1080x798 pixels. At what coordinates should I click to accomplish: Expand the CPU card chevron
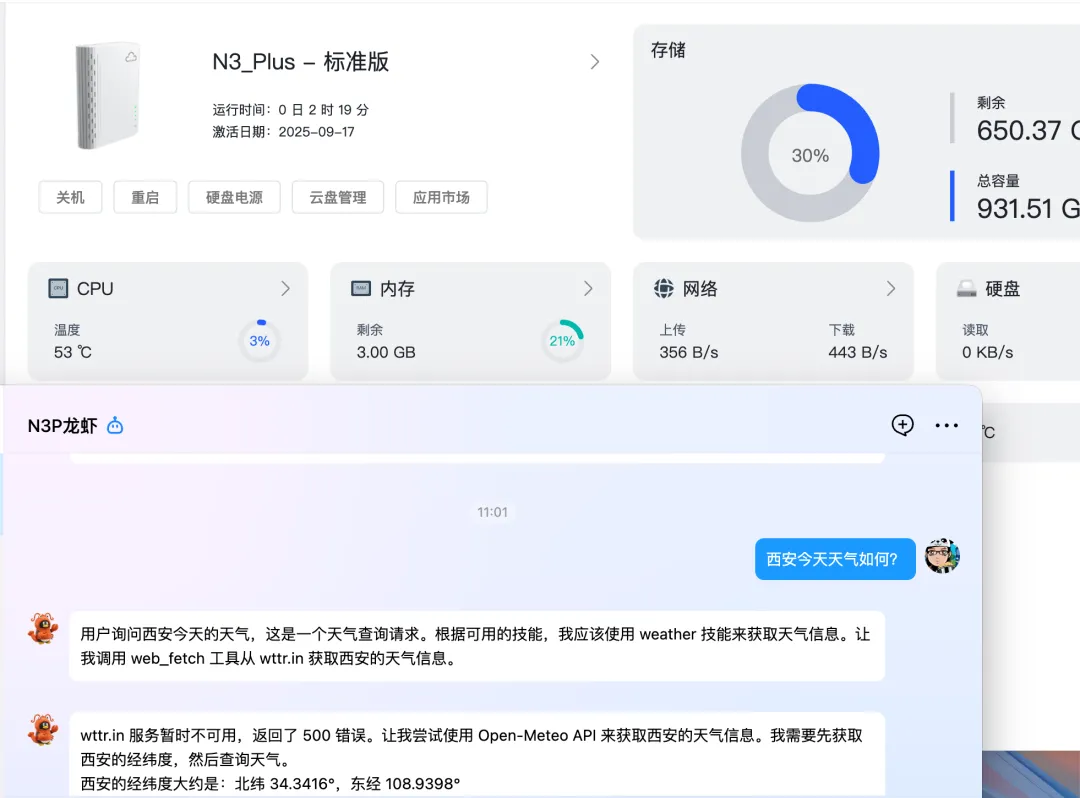(285, 288)
